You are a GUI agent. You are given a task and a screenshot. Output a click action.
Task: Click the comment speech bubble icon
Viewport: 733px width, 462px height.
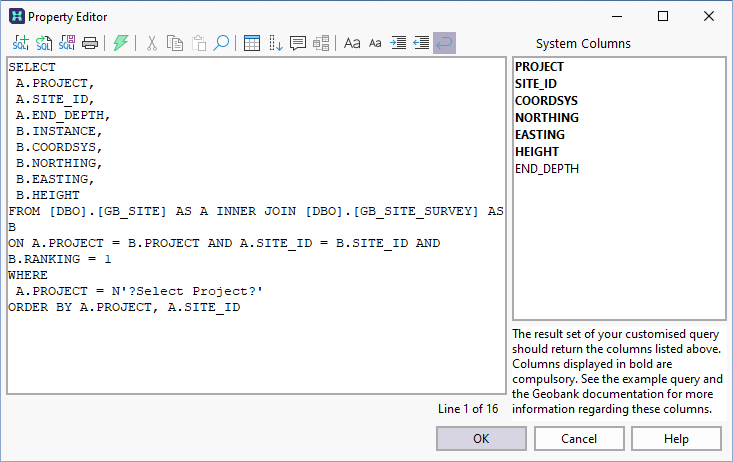tap(298, 43)
